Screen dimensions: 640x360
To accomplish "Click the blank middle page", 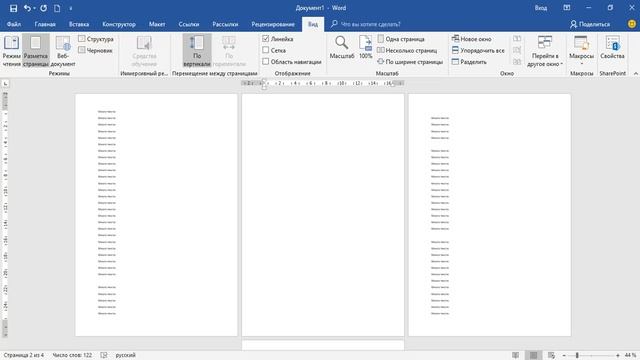I will coord(323,215).
